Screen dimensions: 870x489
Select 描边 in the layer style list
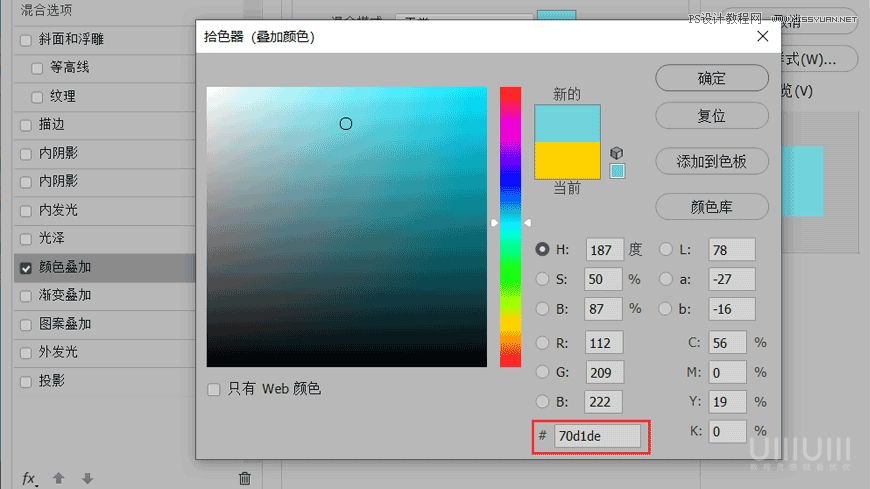[x=52, y=124]
